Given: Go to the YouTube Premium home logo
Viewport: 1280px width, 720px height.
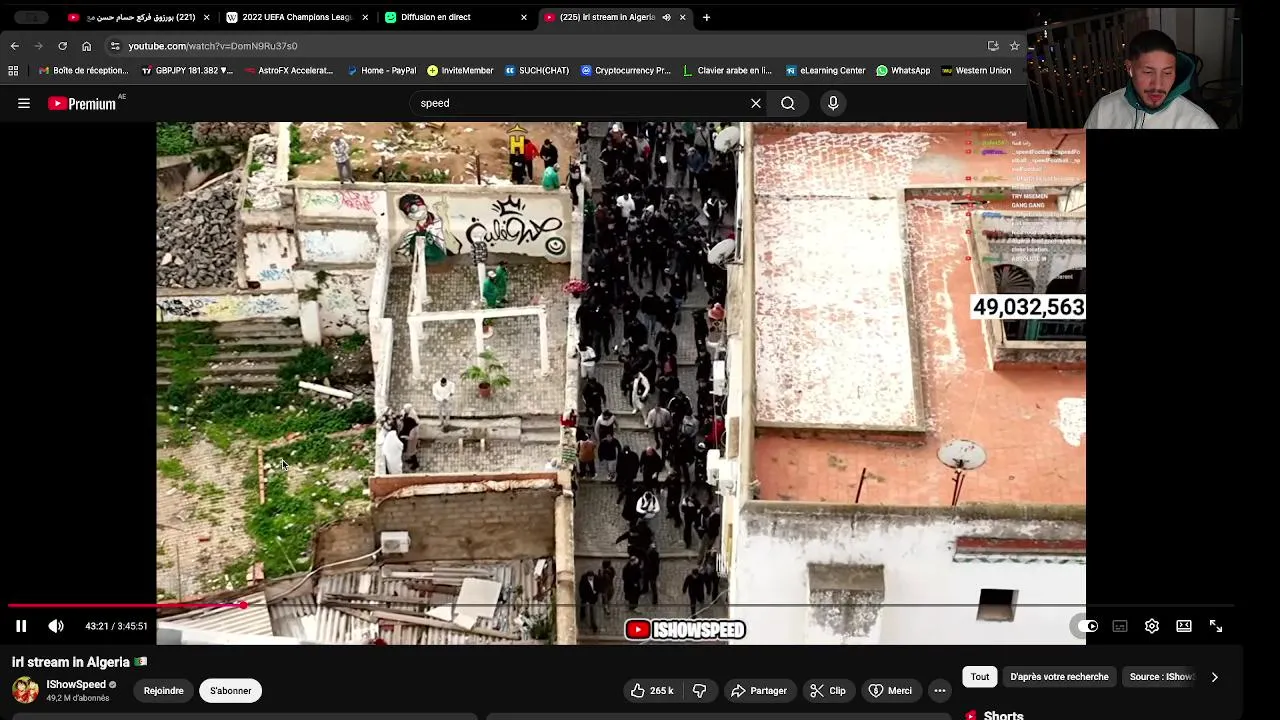Looking at the screenshot, I should (82, 103).
